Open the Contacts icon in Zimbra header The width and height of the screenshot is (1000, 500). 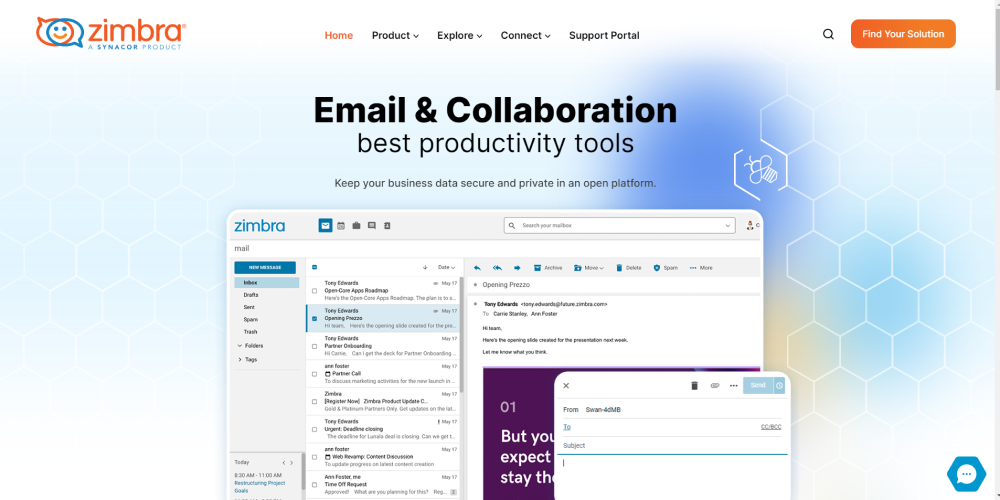point(386,226)
